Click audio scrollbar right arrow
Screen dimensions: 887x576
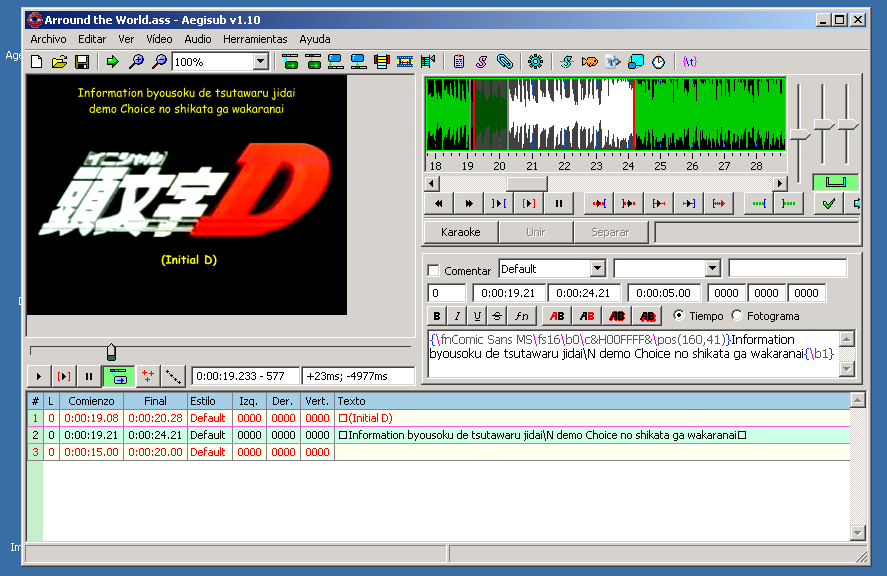pyautogui.click(x=780, y=183)
